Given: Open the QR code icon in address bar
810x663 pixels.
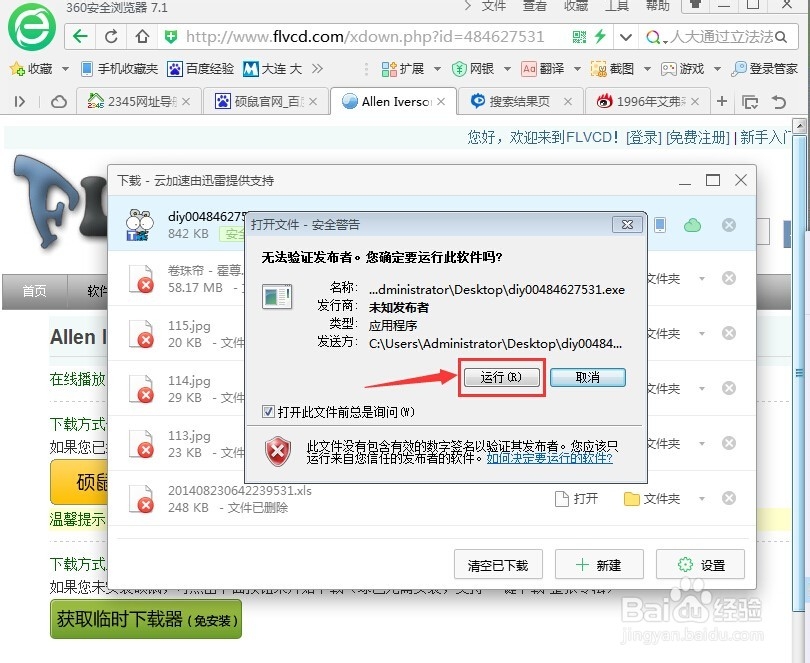Looking at the screenshot, I should (580, 37).
